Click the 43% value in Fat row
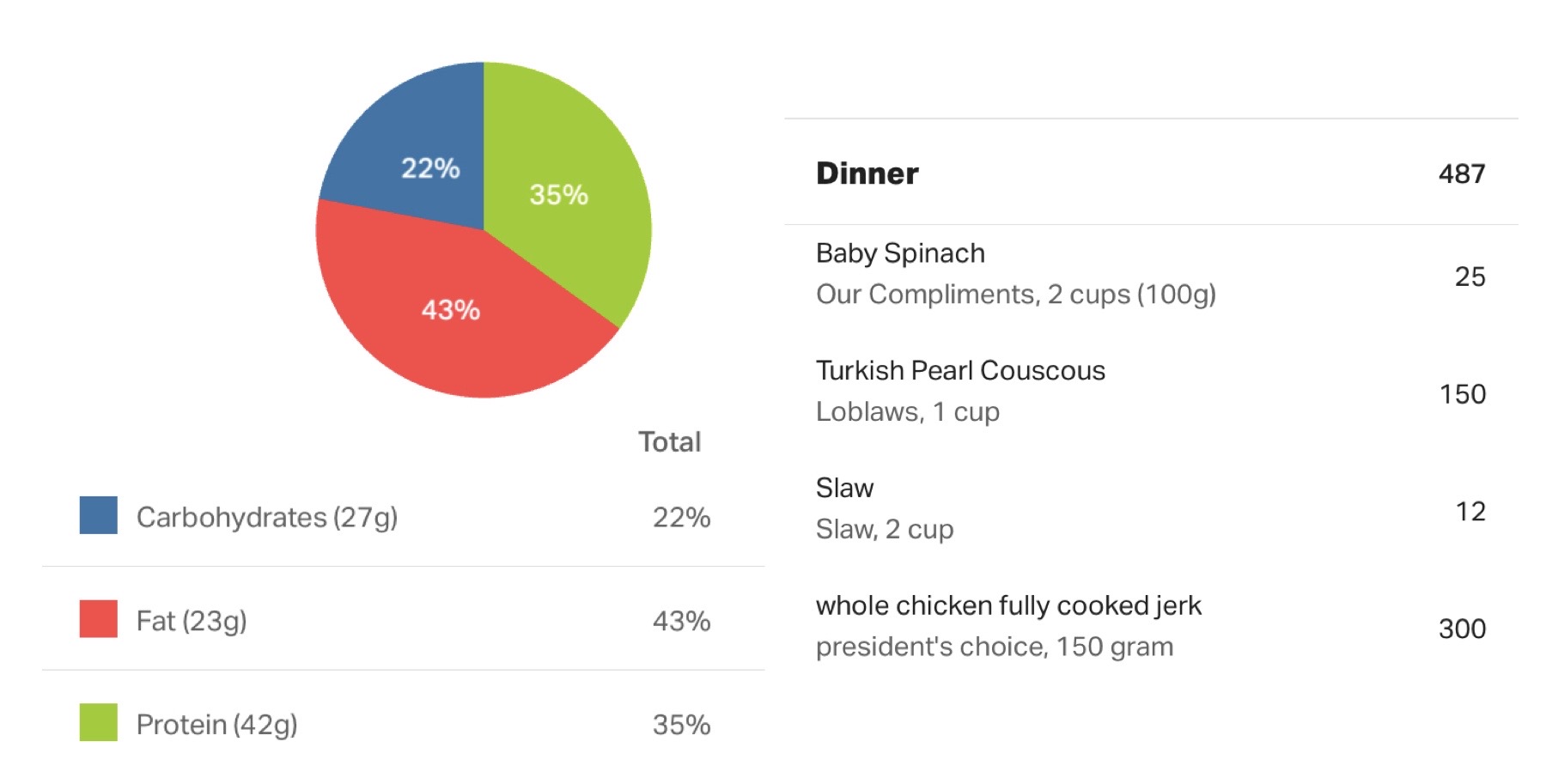This screenshot has height=784, width=1546. tap(681, 621)
